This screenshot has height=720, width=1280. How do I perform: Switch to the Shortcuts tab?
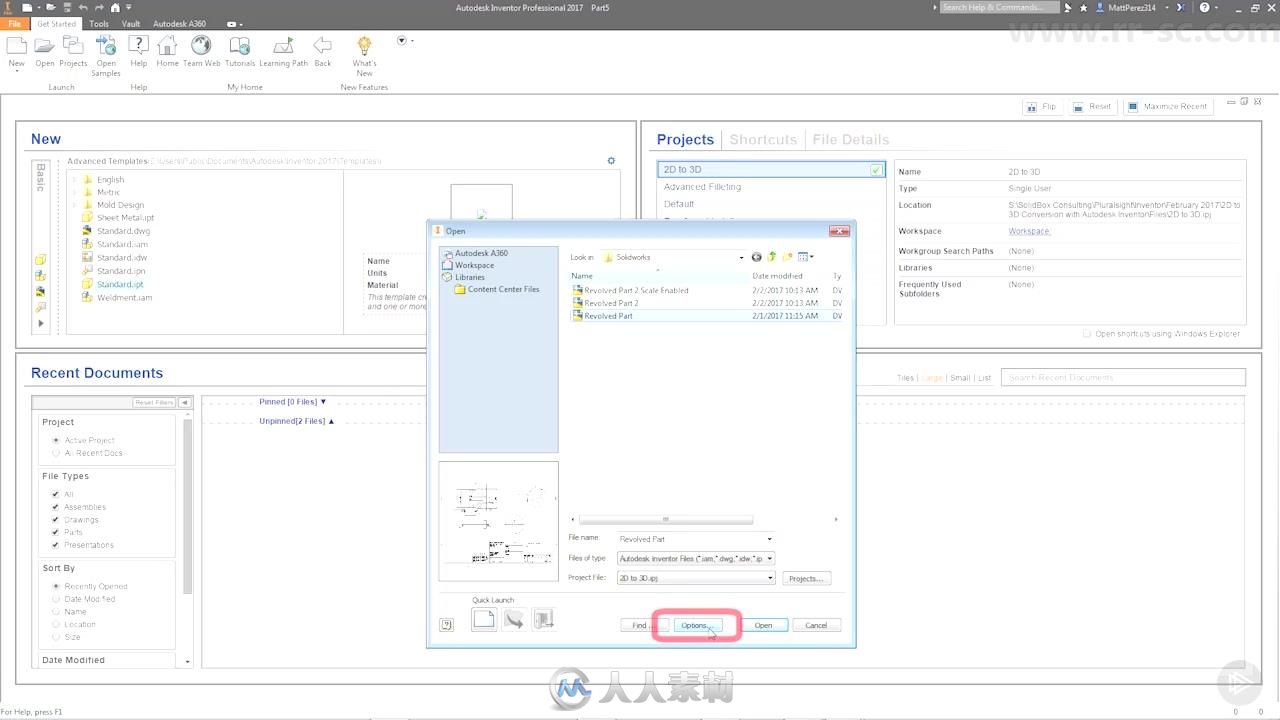(763, 140)
